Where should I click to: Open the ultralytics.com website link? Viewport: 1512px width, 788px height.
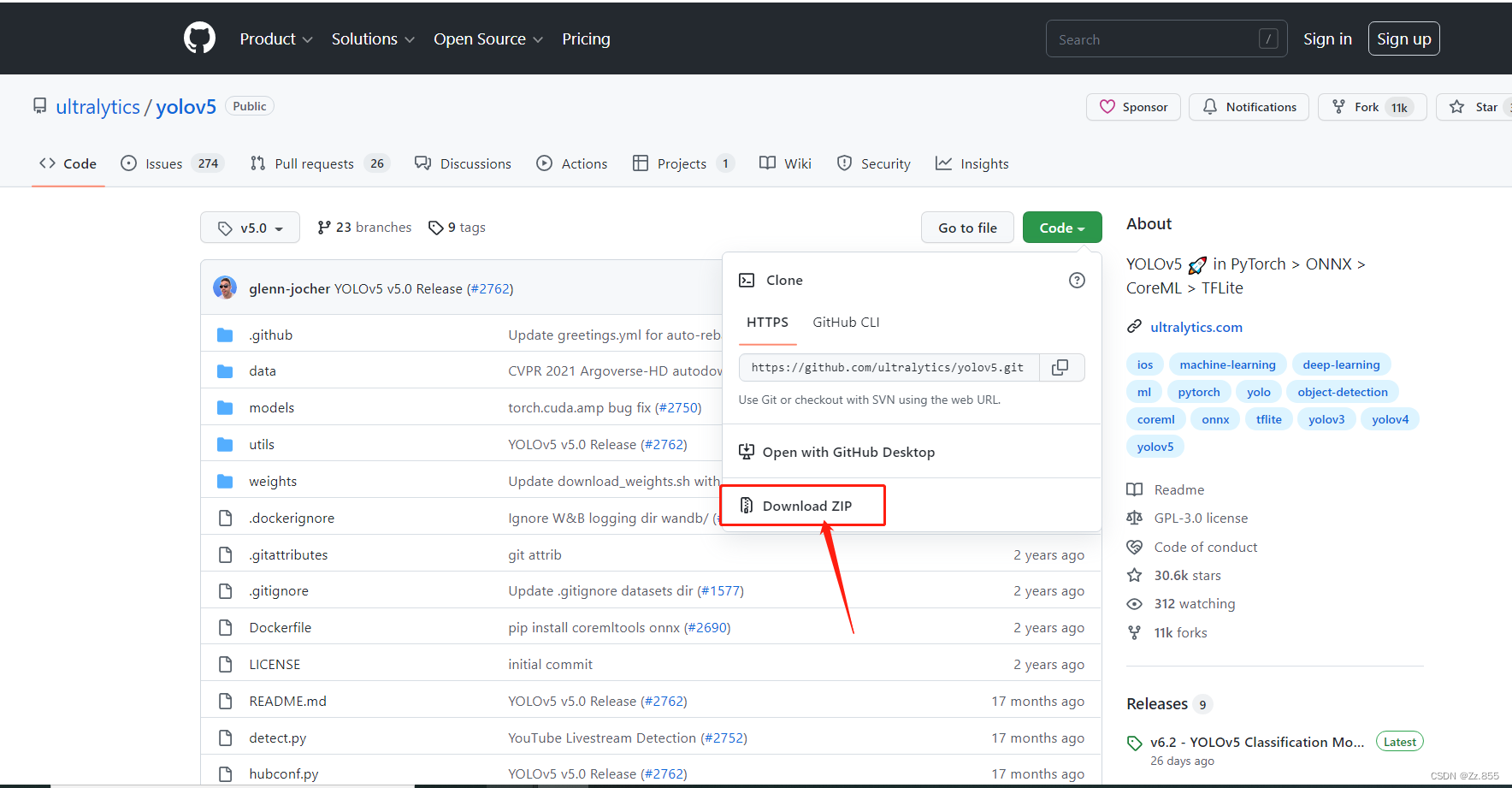pos(1196,327)
